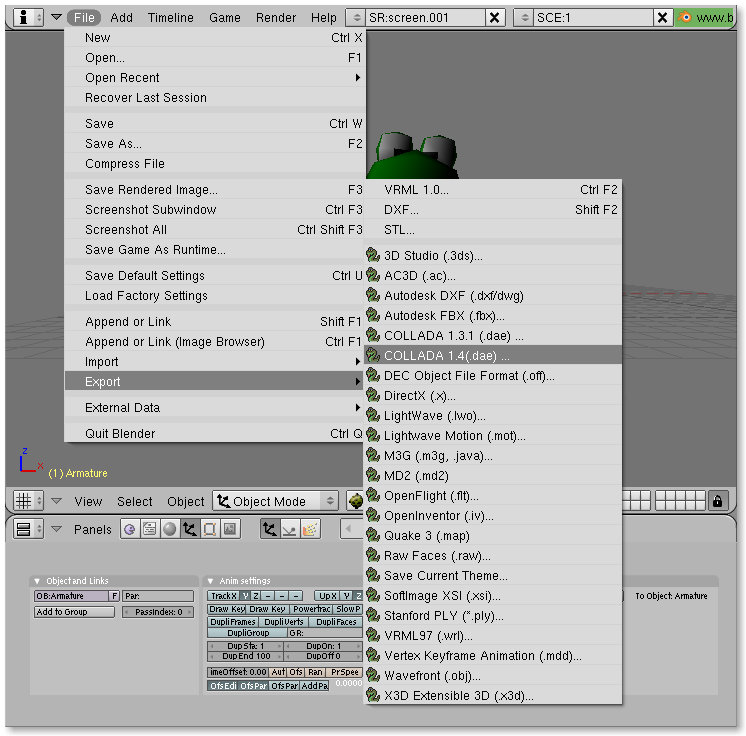The image size is (746, 736).
Task: Click the draw type icon beside Object Mode
Action: [x=355, y=501]
